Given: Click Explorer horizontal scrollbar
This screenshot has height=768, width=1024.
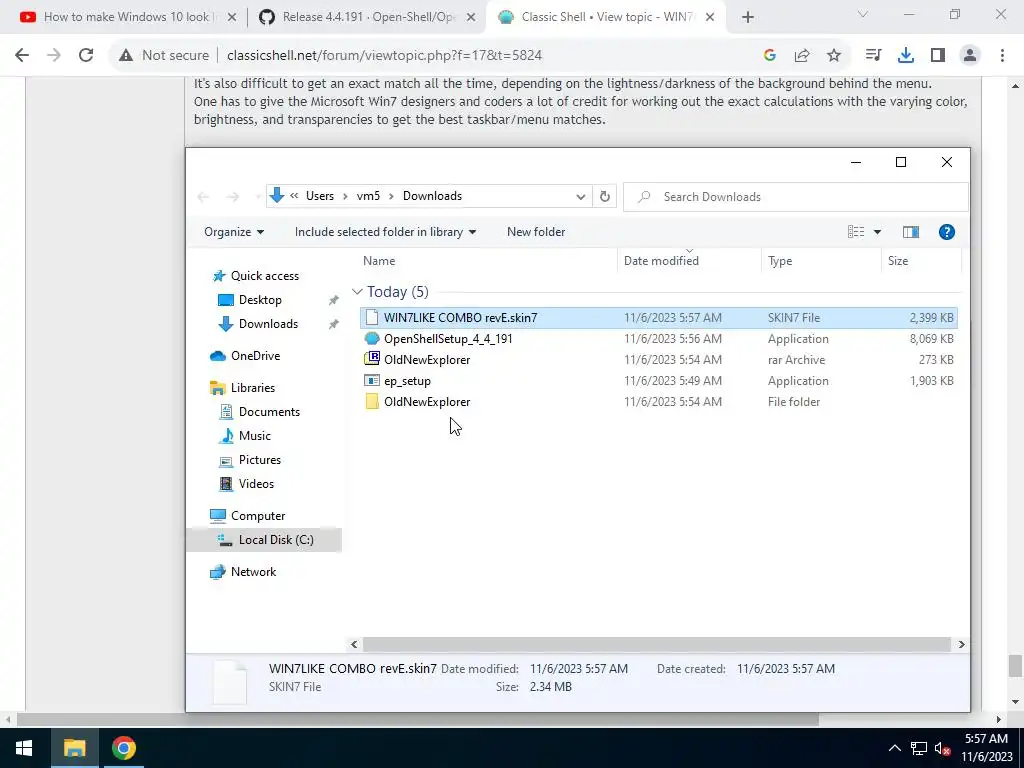Looking at the screenshot, I should tap(656, 645).
